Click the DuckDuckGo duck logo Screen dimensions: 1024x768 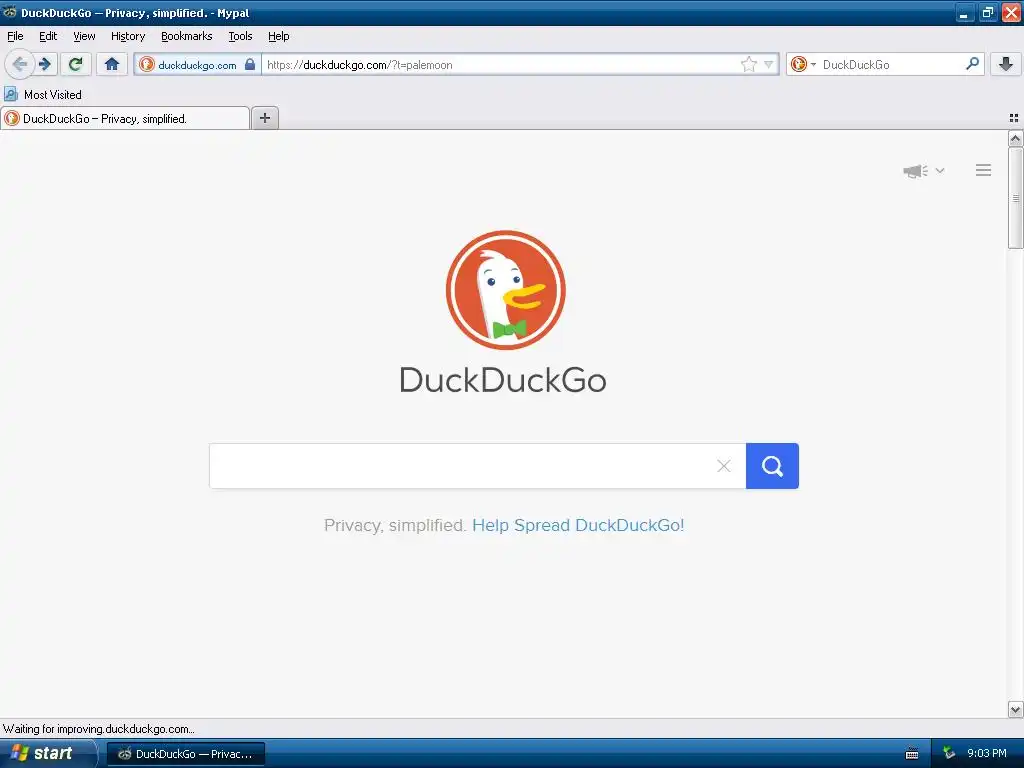tap(505, 290)
